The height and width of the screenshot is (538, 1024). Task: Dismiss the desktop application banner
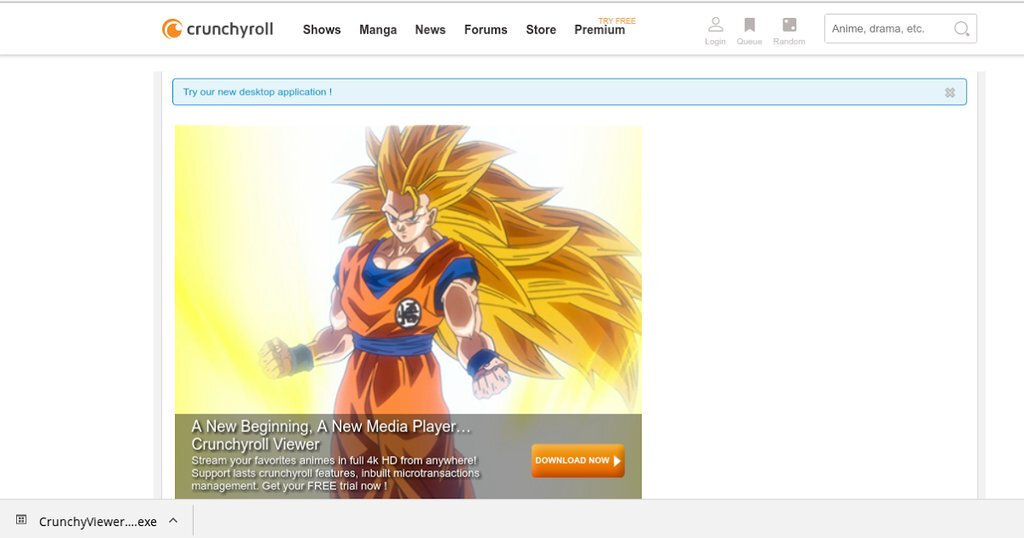[x=950, y=93]
